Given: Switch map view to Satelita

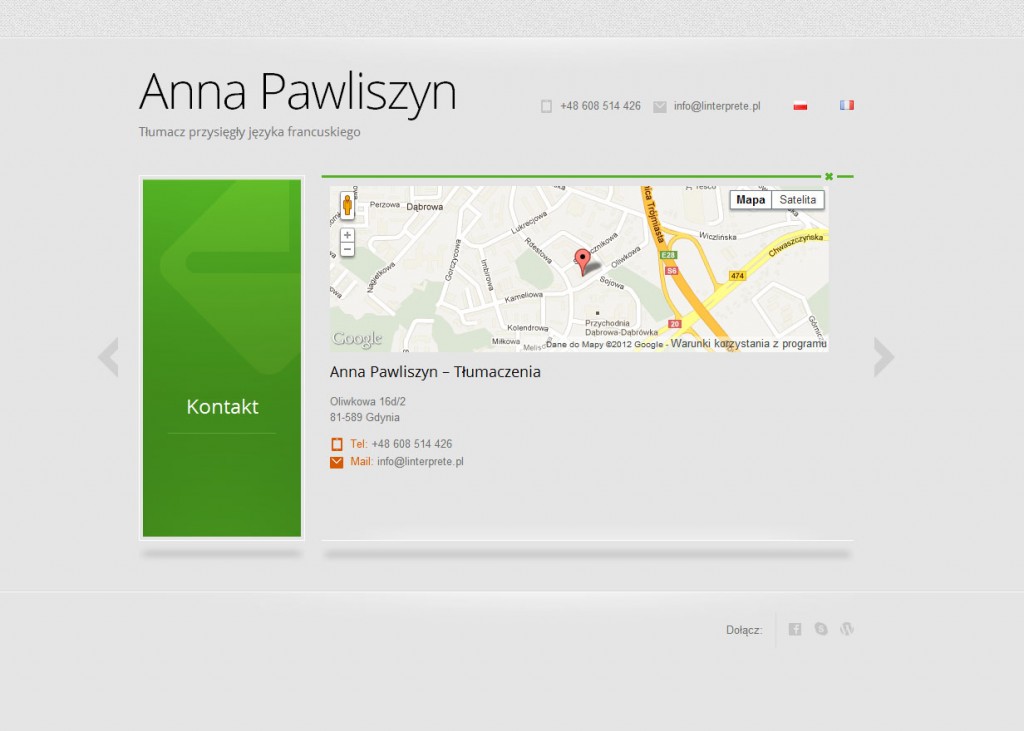Looking at the screenshot, I should coord(798,200).
